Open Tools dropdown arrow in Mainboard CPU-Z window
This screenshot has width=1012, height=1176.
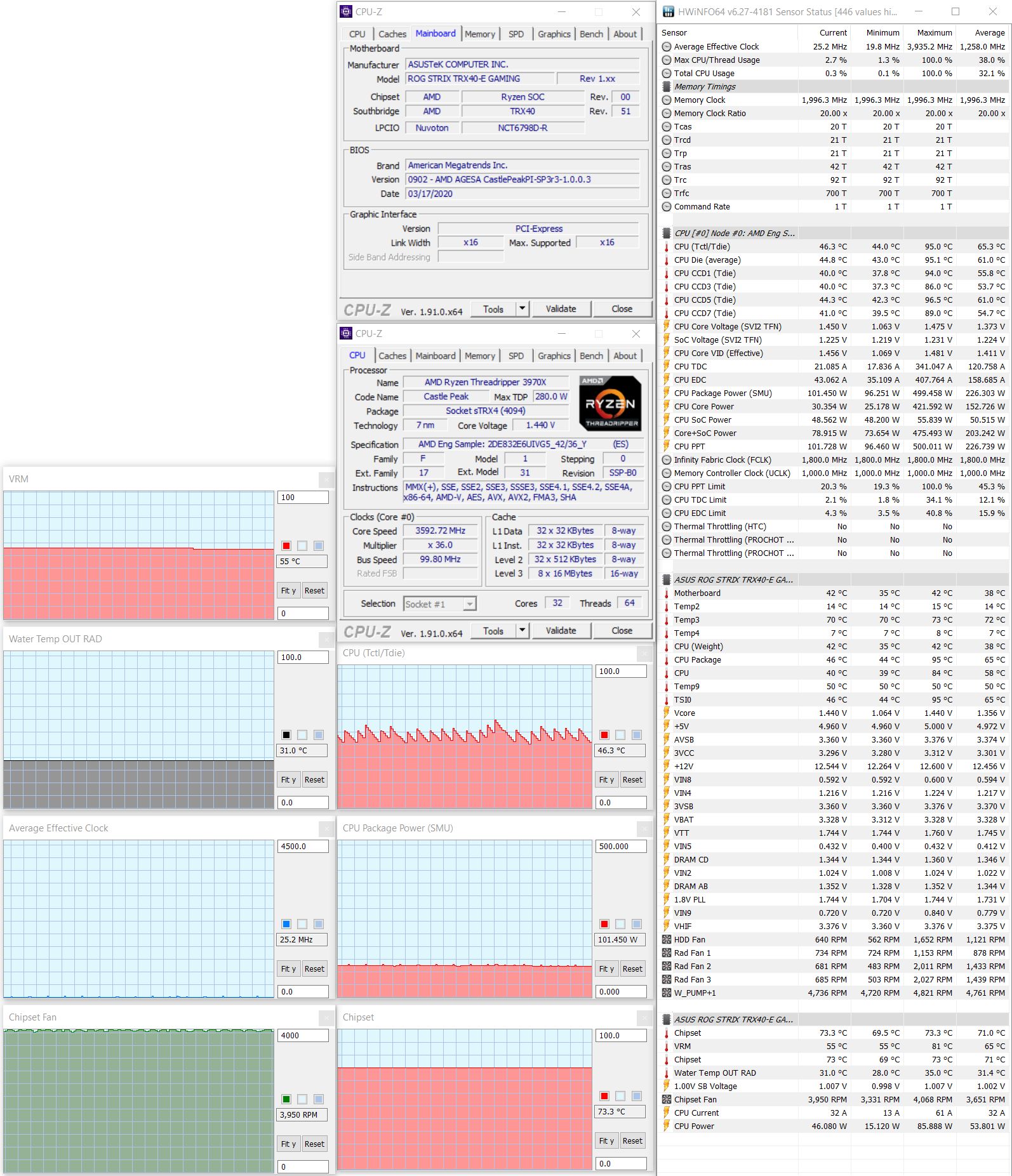coord(522,309)
